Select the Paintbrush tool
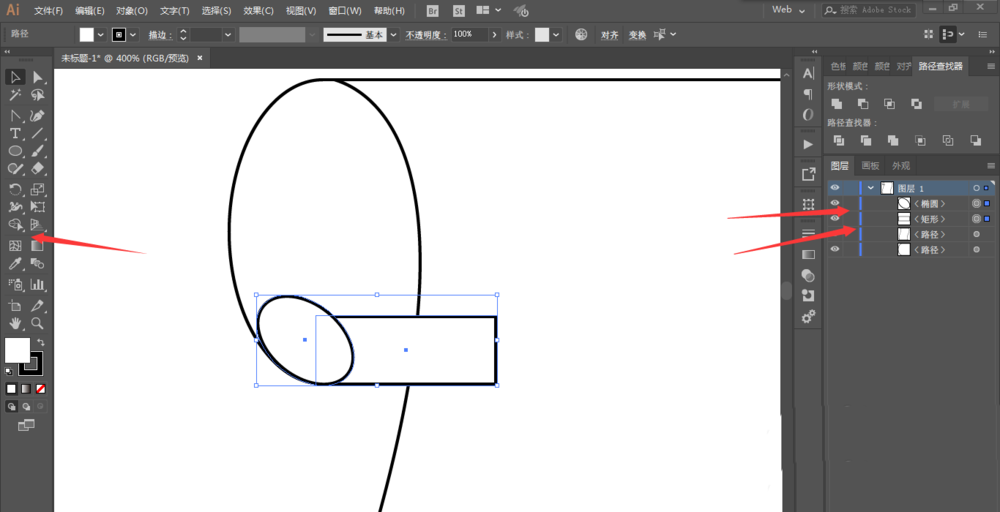 point(38,151)
